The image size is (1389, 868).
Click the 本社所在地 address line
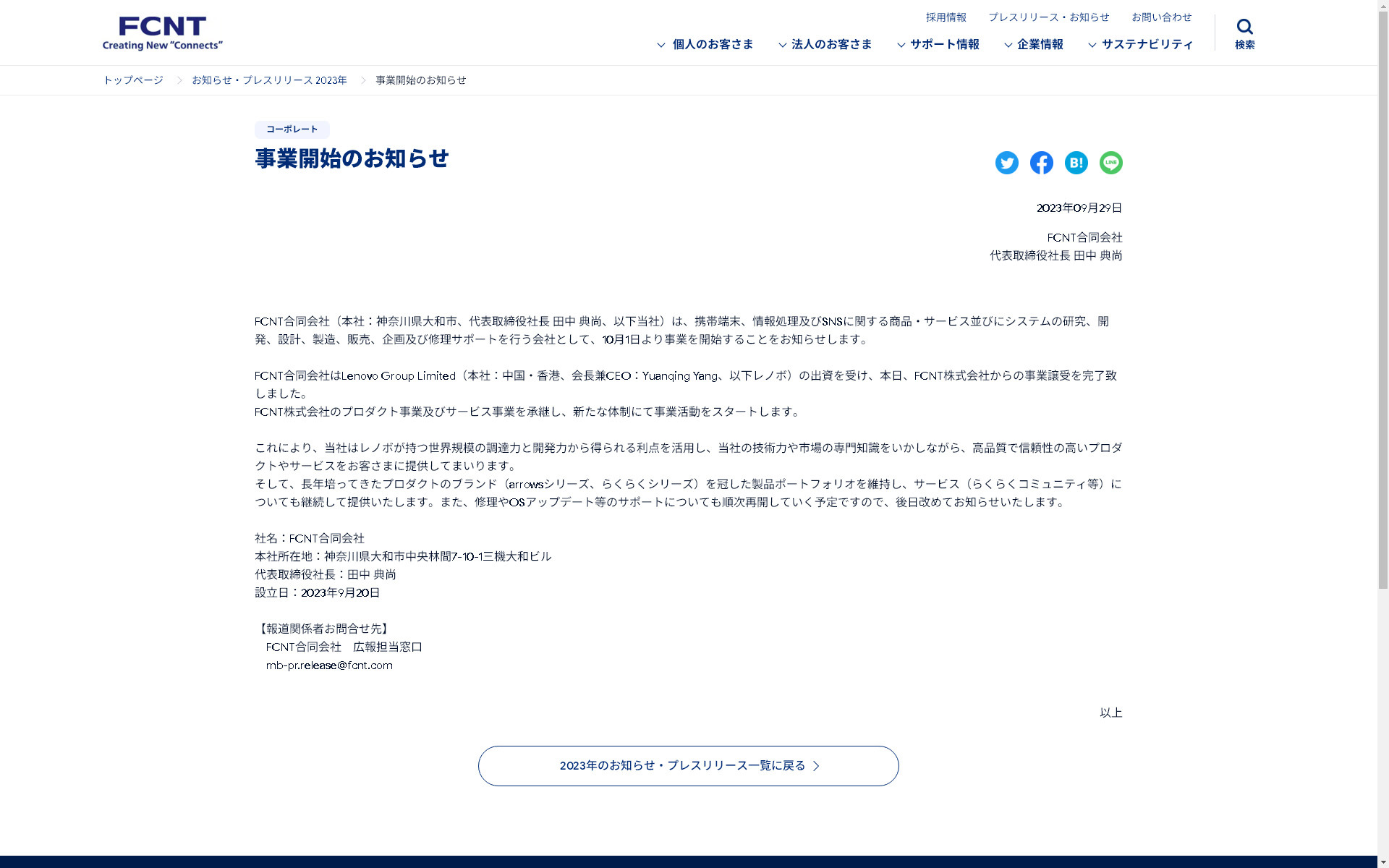[x=403, y=557]
